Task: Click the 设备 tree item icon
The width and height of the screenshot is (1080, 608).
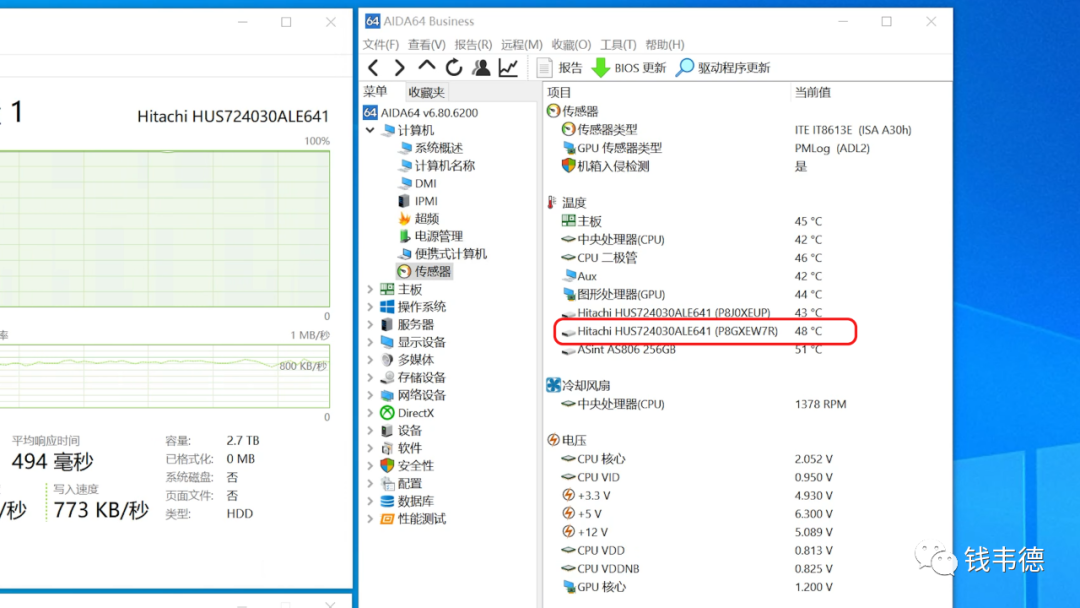Action: [x=387, y=430]
